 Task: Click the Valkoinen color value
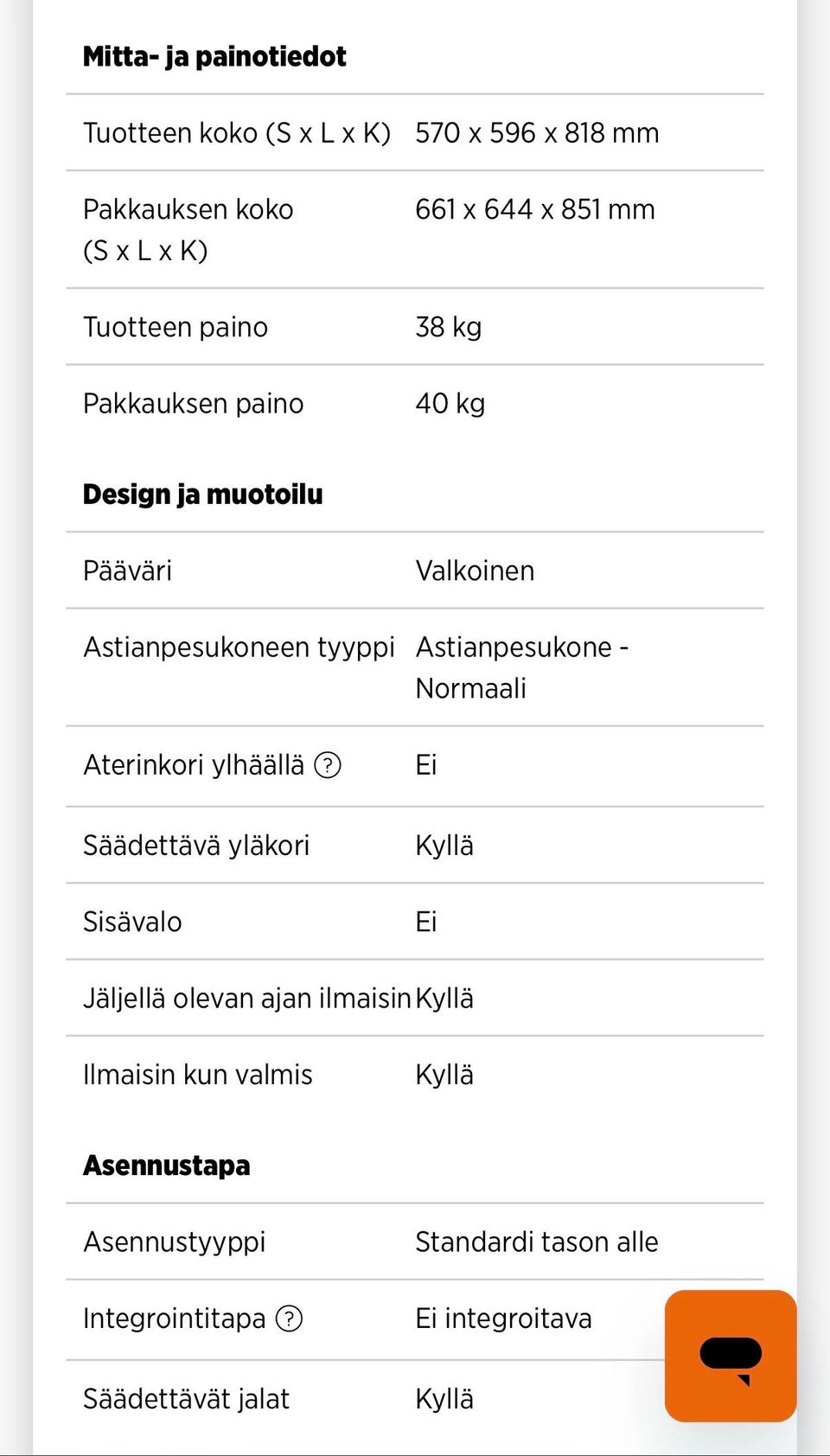[x=476, y=571]
